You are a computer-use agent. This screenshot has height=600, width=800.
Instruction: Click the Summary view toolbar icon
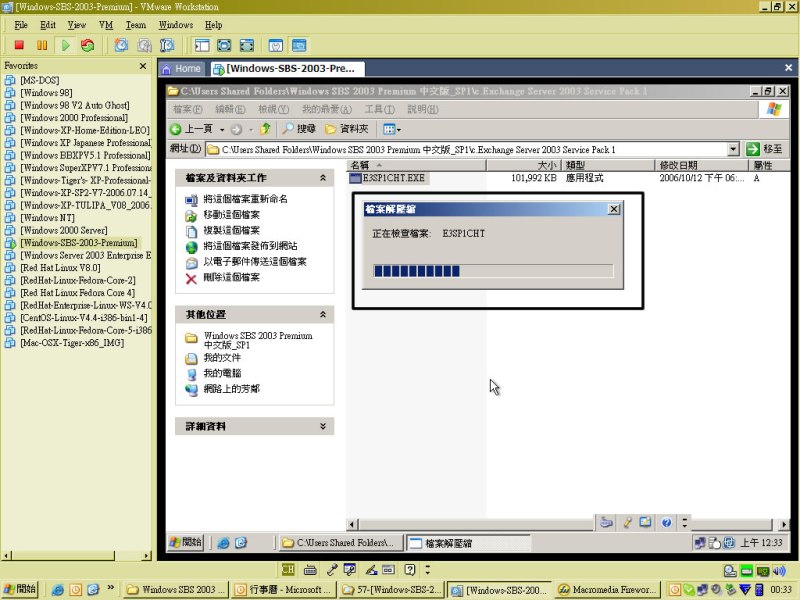[x=276, y=45]
